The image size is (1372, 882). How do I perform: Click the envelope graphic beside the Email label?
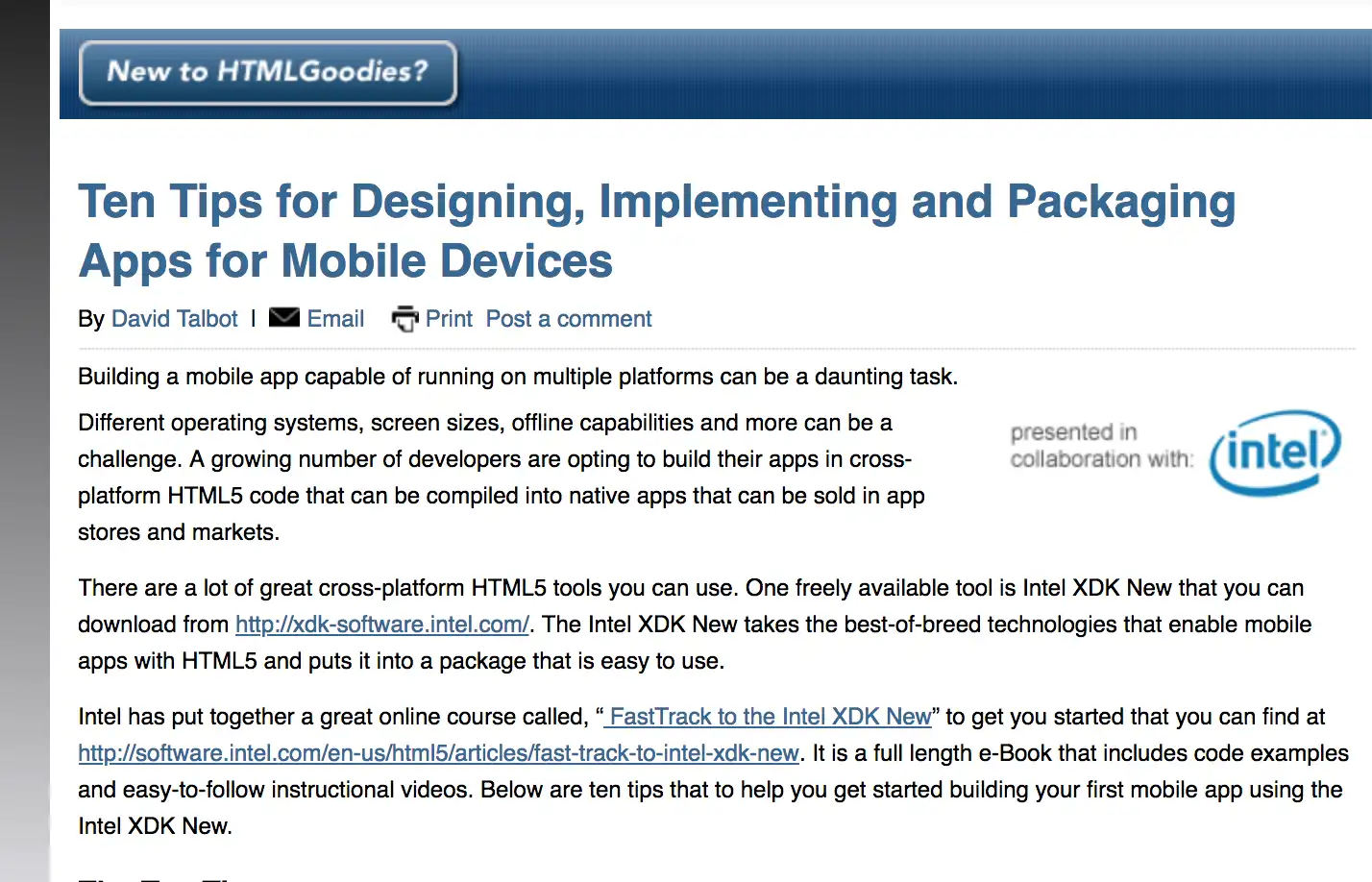(284, 317)
